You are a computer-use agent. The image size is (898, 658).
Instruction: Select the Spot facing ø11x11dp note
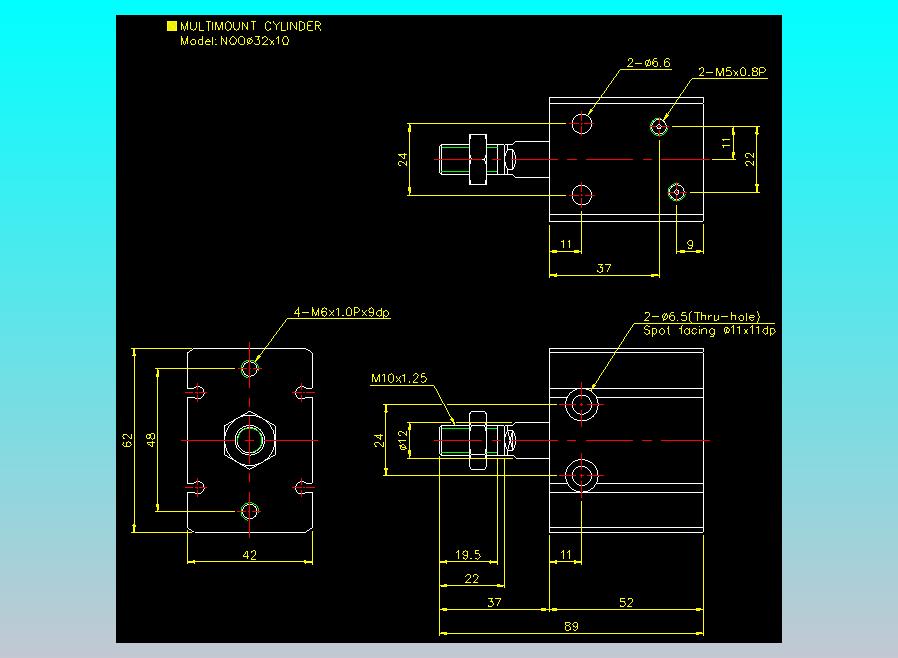tap(710, 330)
